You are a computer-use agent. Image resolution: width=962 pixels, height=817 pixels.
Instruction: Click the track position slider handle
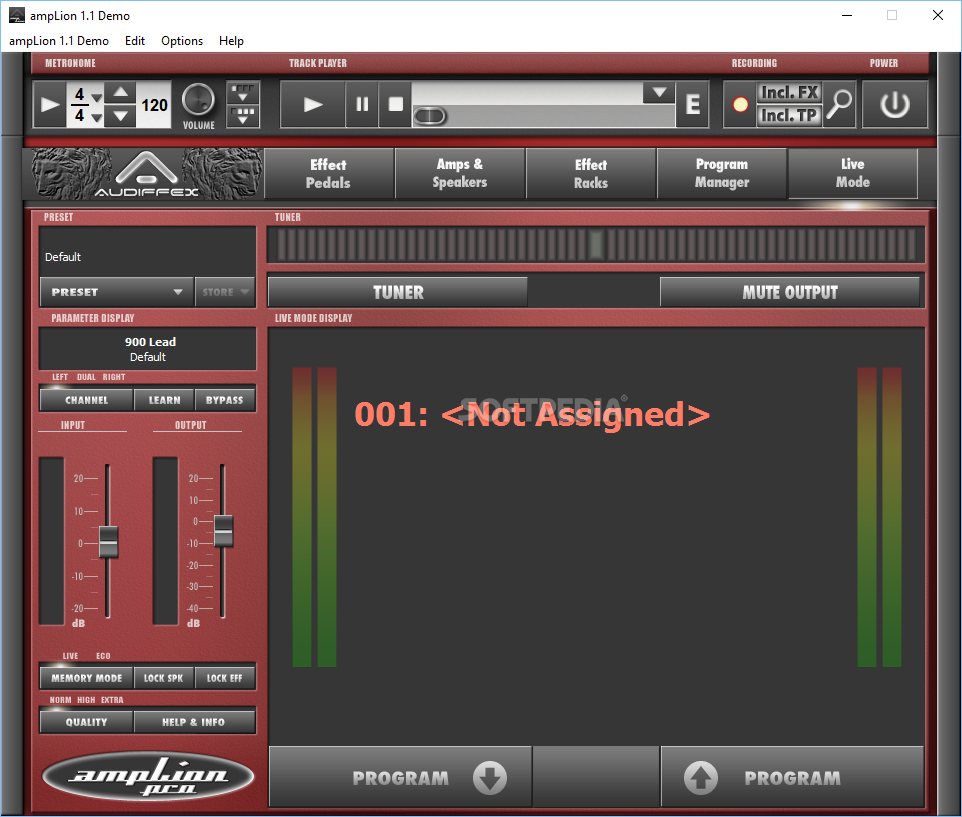[430, 116]
